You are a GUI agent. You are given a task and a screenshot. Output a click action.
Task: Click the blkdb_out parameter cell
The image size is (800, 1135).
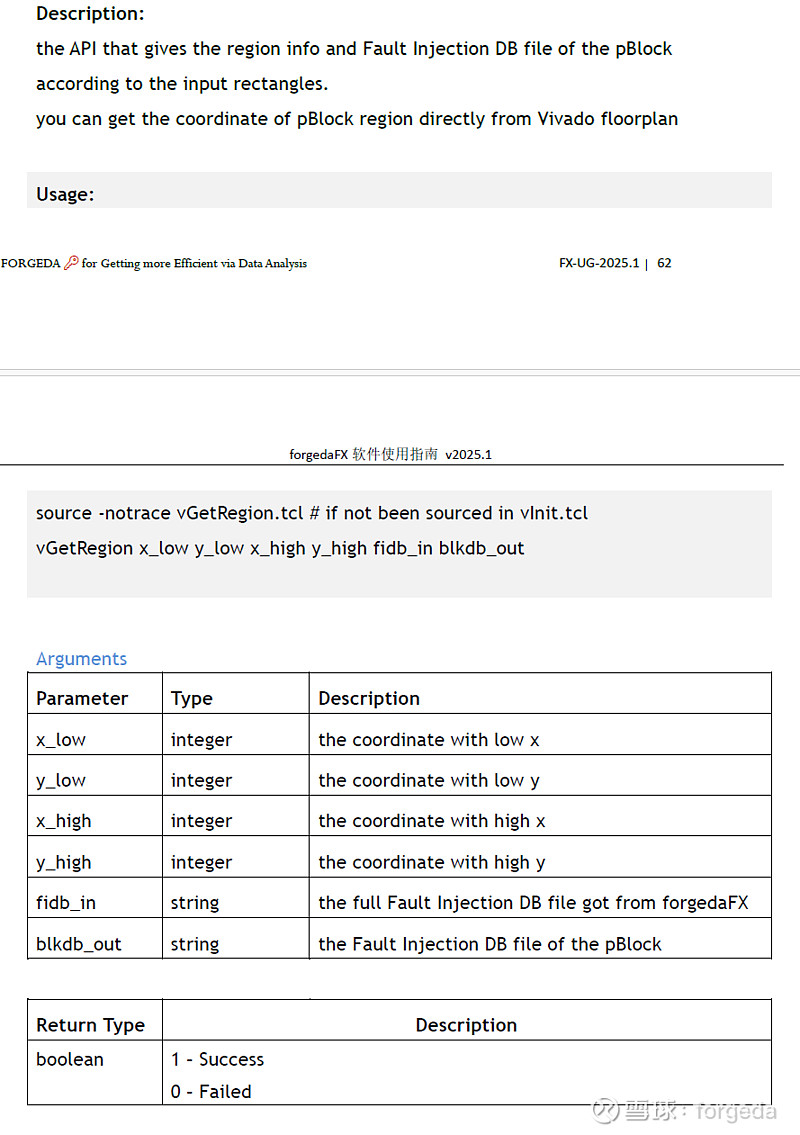tap(95, 940)
